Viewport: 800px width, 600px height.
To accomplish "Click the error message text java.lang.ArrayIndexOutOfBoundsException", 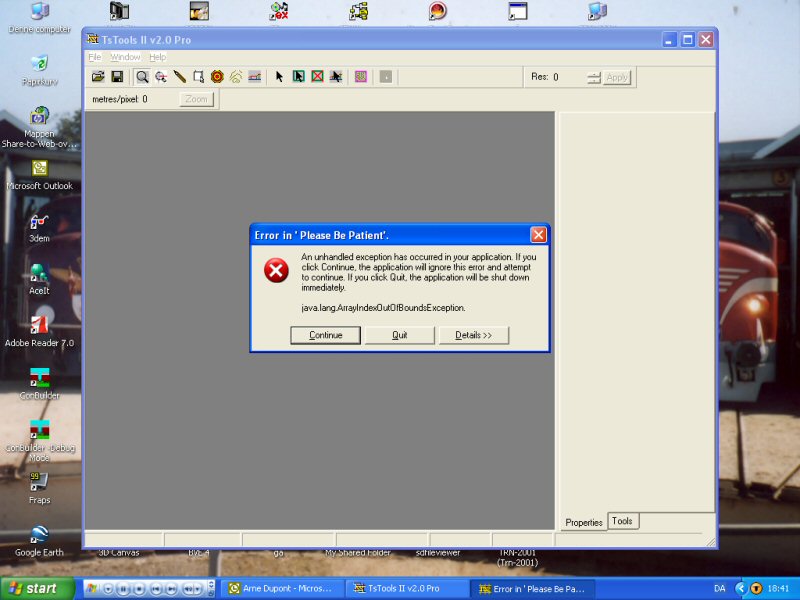I will coord(383,308).
